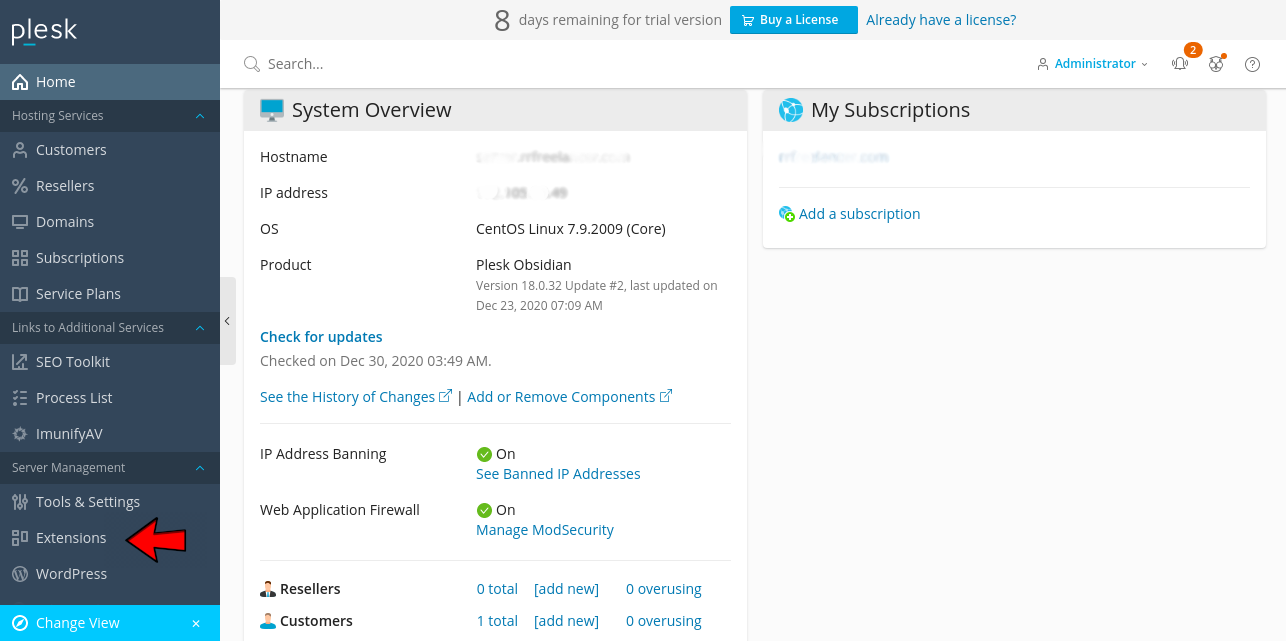This screenshot has width=1286, height=641.
Task: Open the Manage ModSecurity link
Action: point(545,530)
